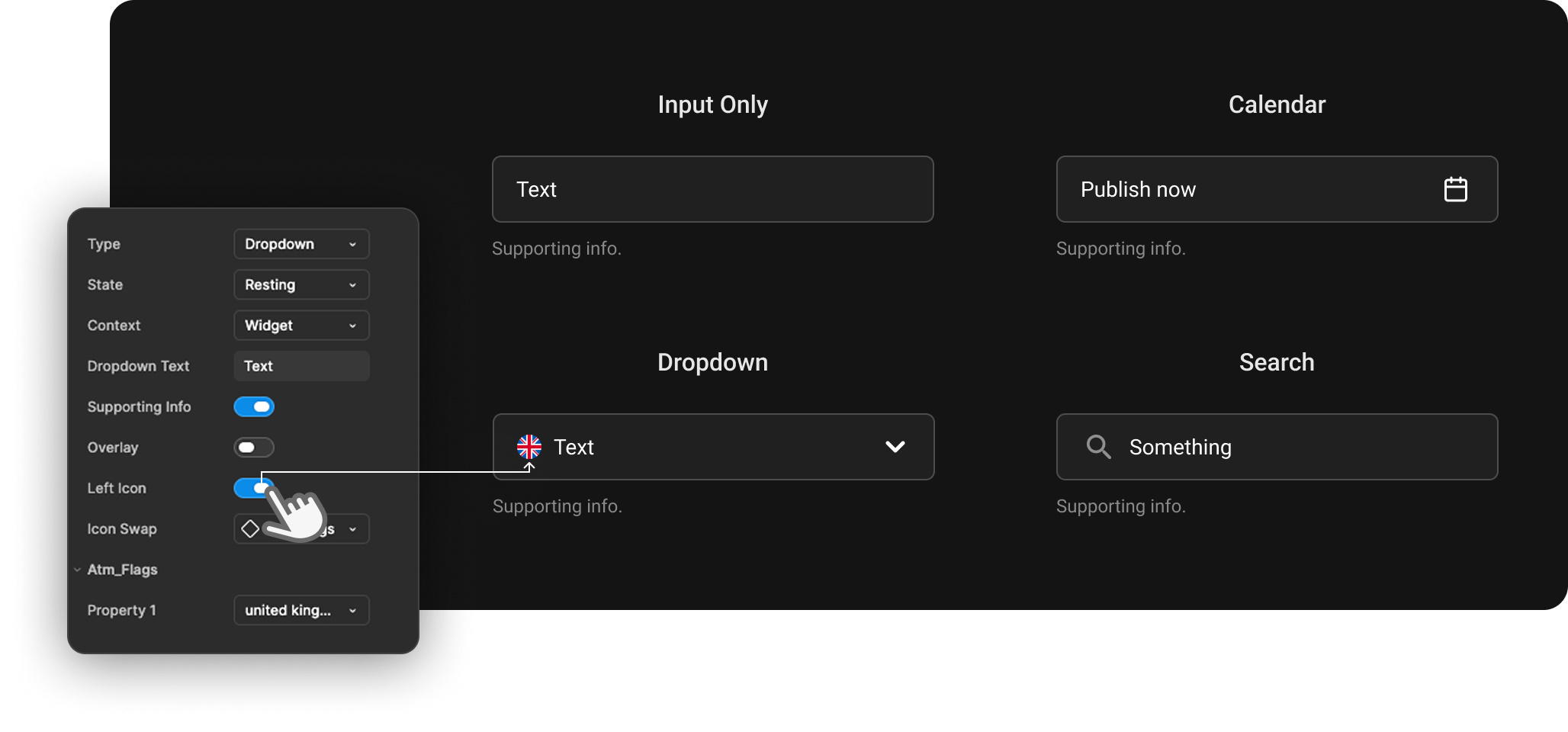Open the State dropdown showing Resting
1568x732 pixels.
301,284
